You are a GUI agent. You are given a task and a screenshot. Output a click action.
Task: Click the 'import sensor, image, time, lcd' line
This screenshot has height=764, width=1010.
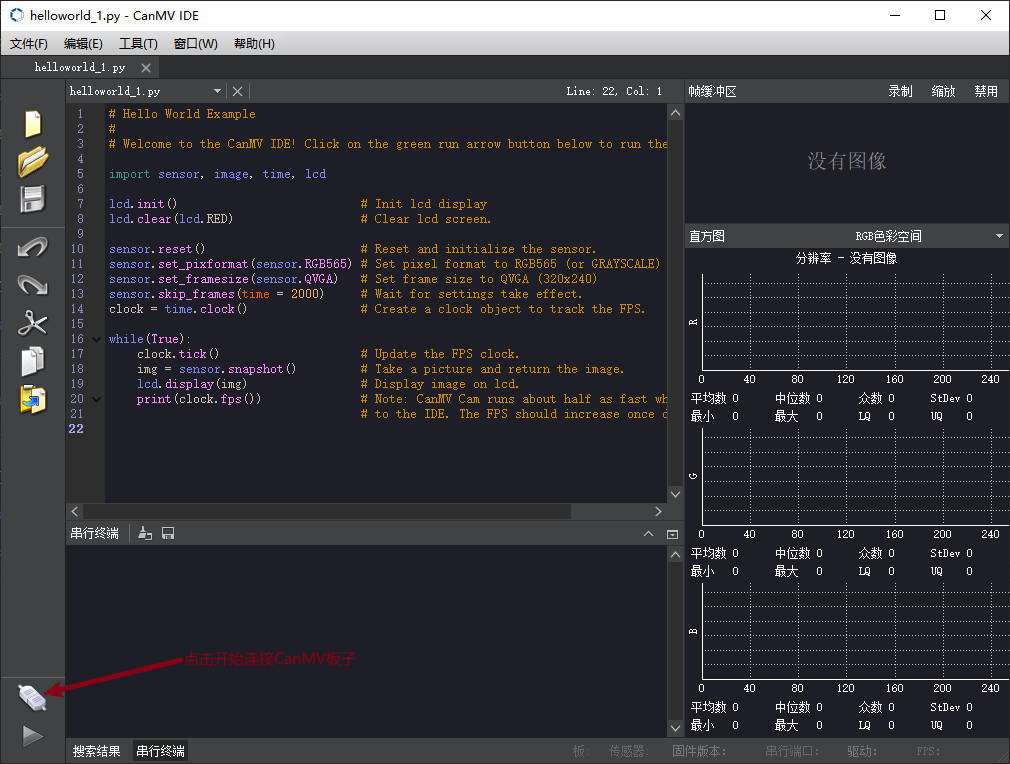(217, 174)
